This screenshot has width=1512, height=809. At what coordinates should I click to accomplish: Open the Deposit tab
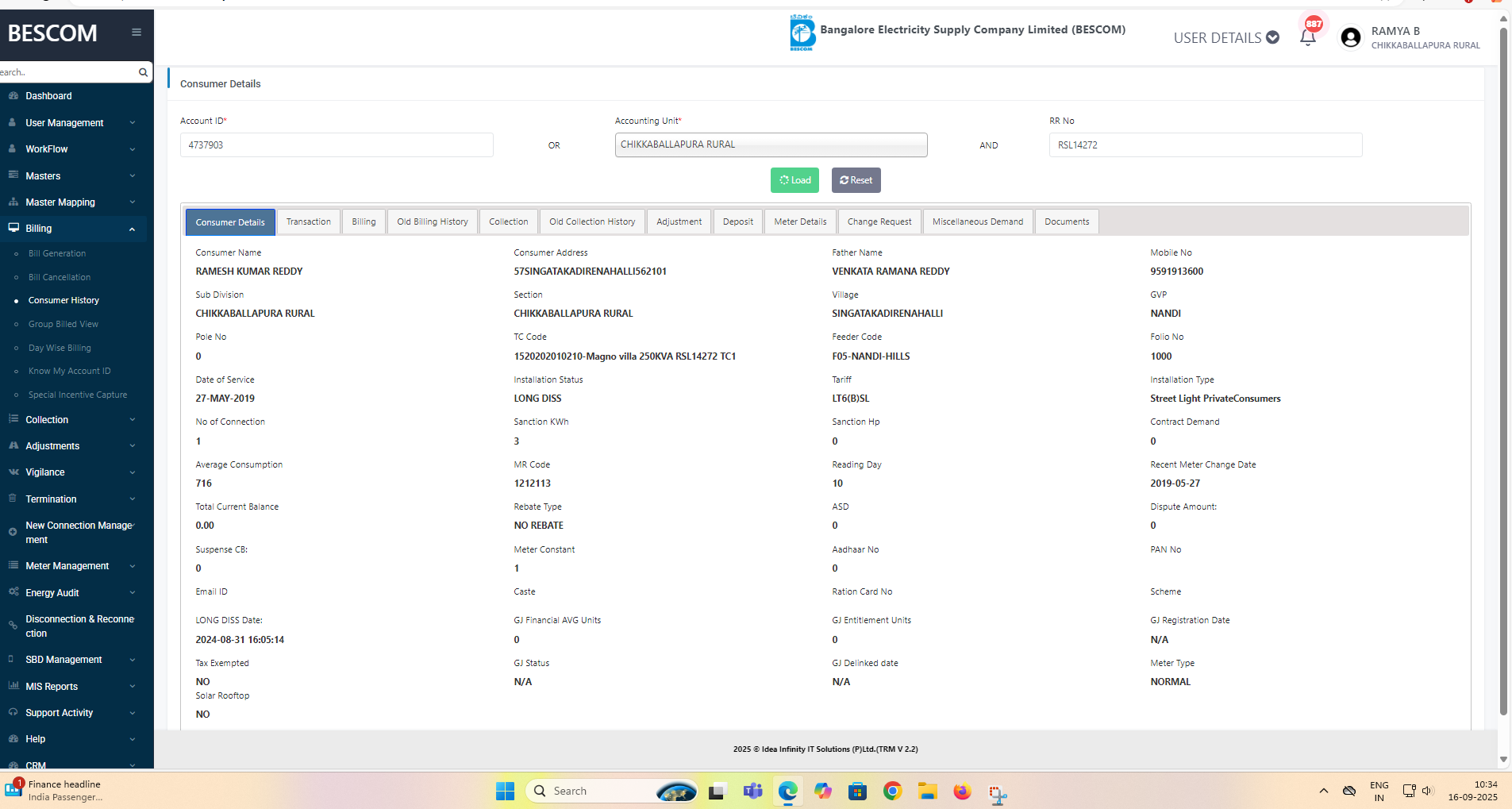pyautogui.click(x=738, y=222)
